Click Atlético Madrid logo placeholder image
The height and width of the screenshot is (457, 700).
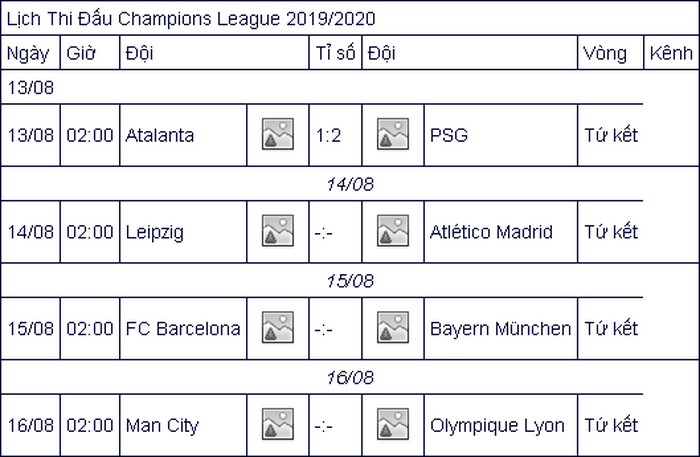point(393,231)
